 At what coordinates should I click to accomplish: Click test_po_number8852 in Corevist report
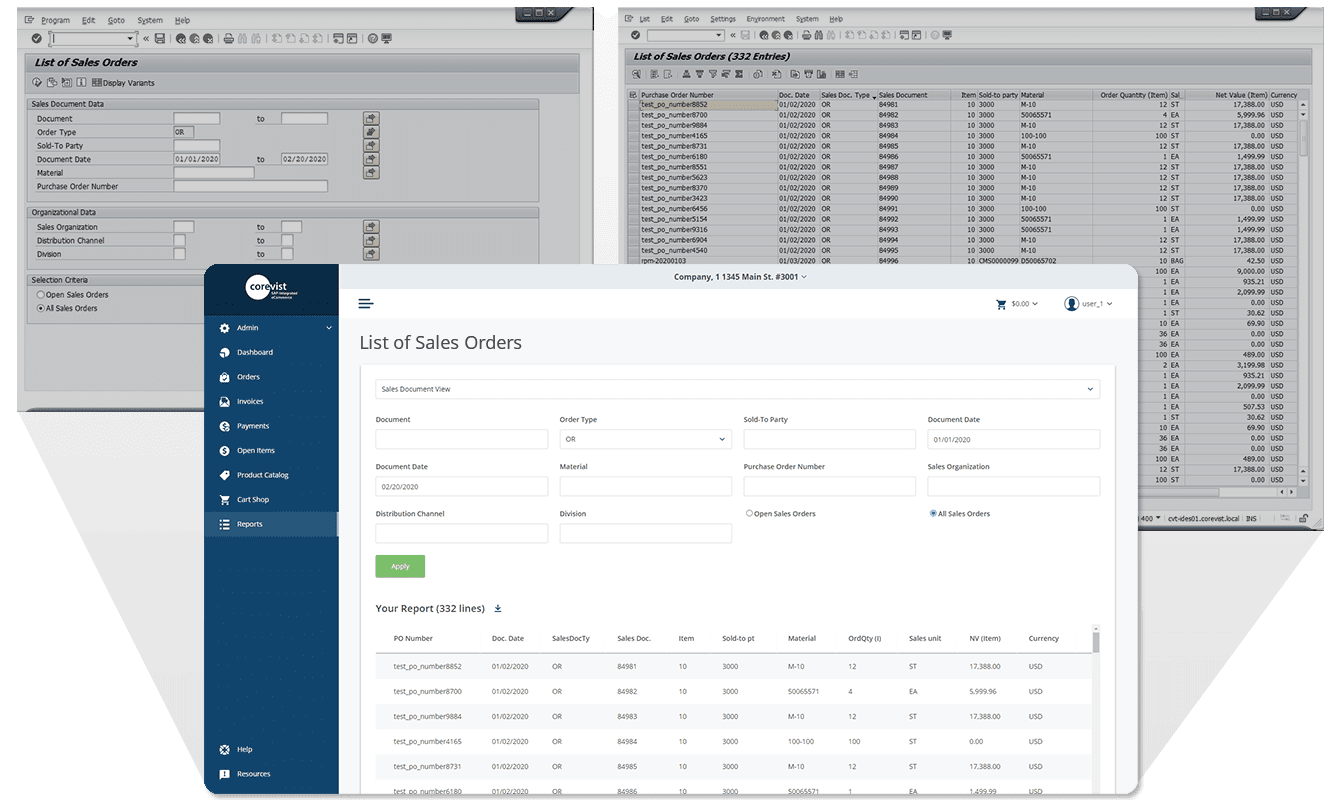[427, 667]
